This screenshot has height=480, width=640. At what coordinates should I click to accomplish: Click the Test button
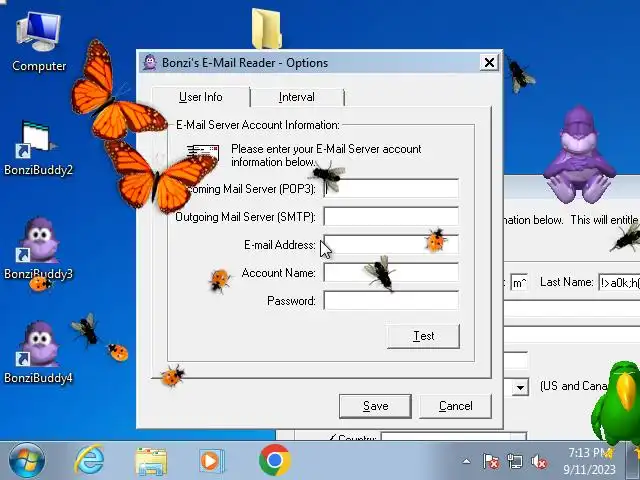click(423, 336)
